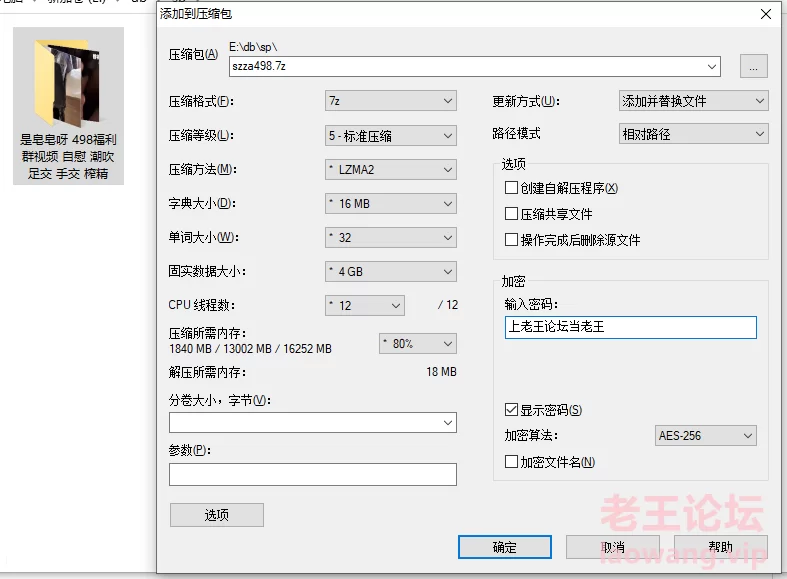Open the 压缩等级 标准压缩 dropdown
This screenshot has width=787, height=579.
pyautogui.click(x=390, y=135)
